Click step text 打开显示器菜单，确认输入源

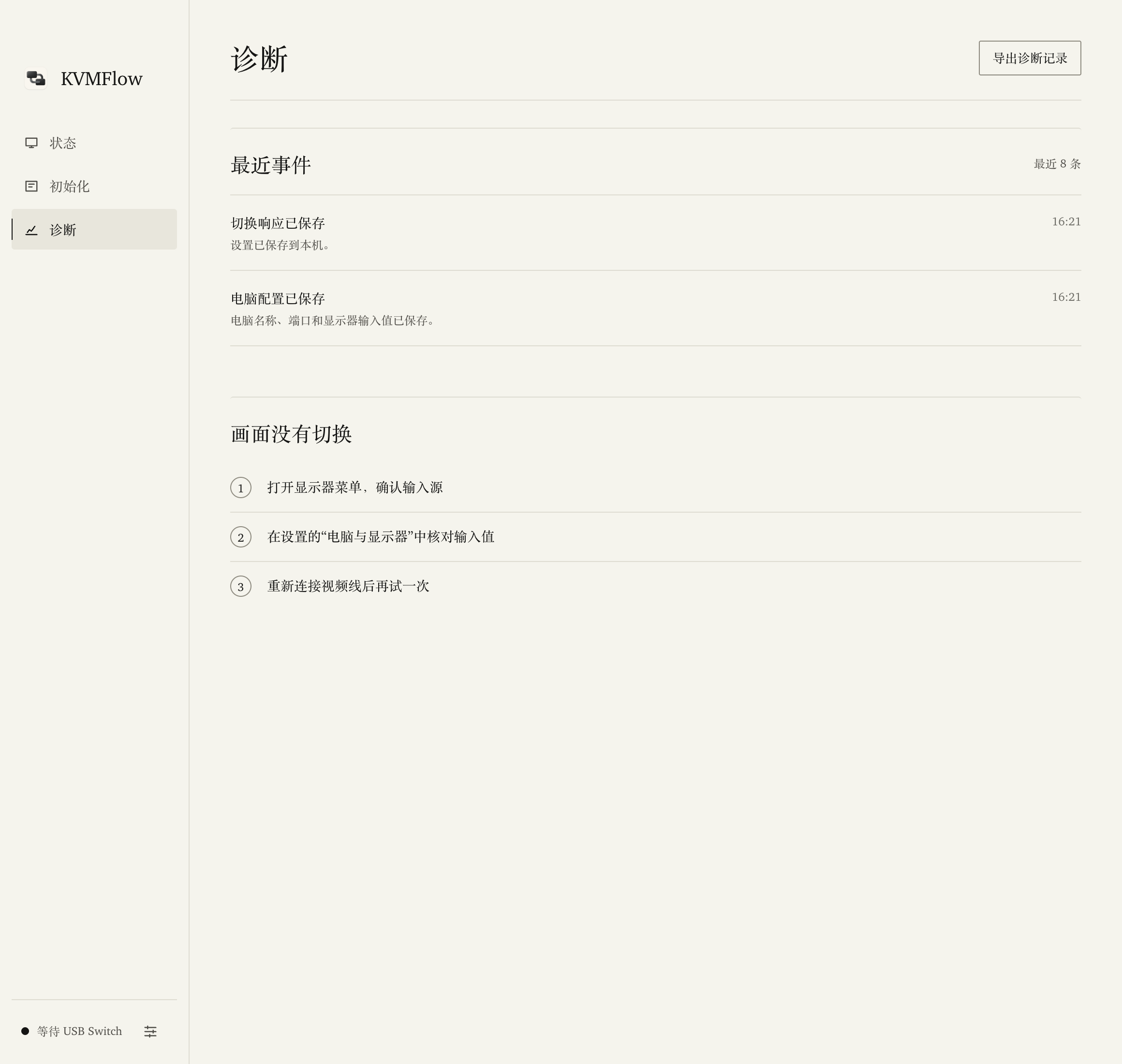click(355, 487)
